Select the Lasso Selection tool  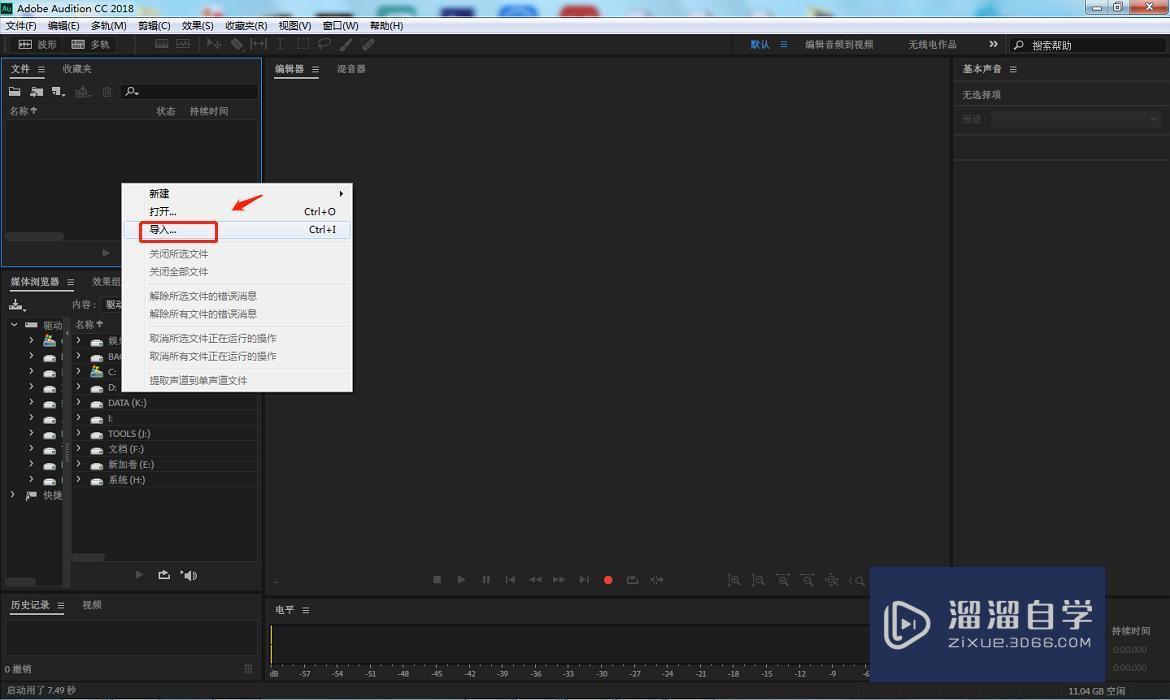pyautogui.click(x=324, y=44)
